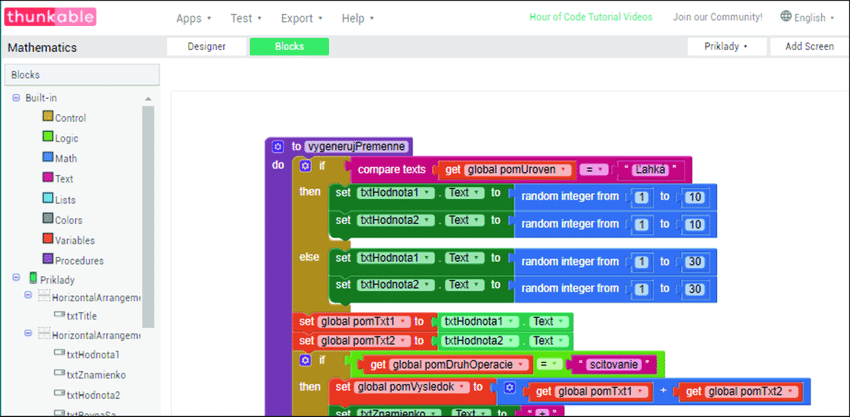The height and width of the screenshot is (417, 850).
Task: Open the Priklady screen dropdown
Action: (x=727, y=47)
